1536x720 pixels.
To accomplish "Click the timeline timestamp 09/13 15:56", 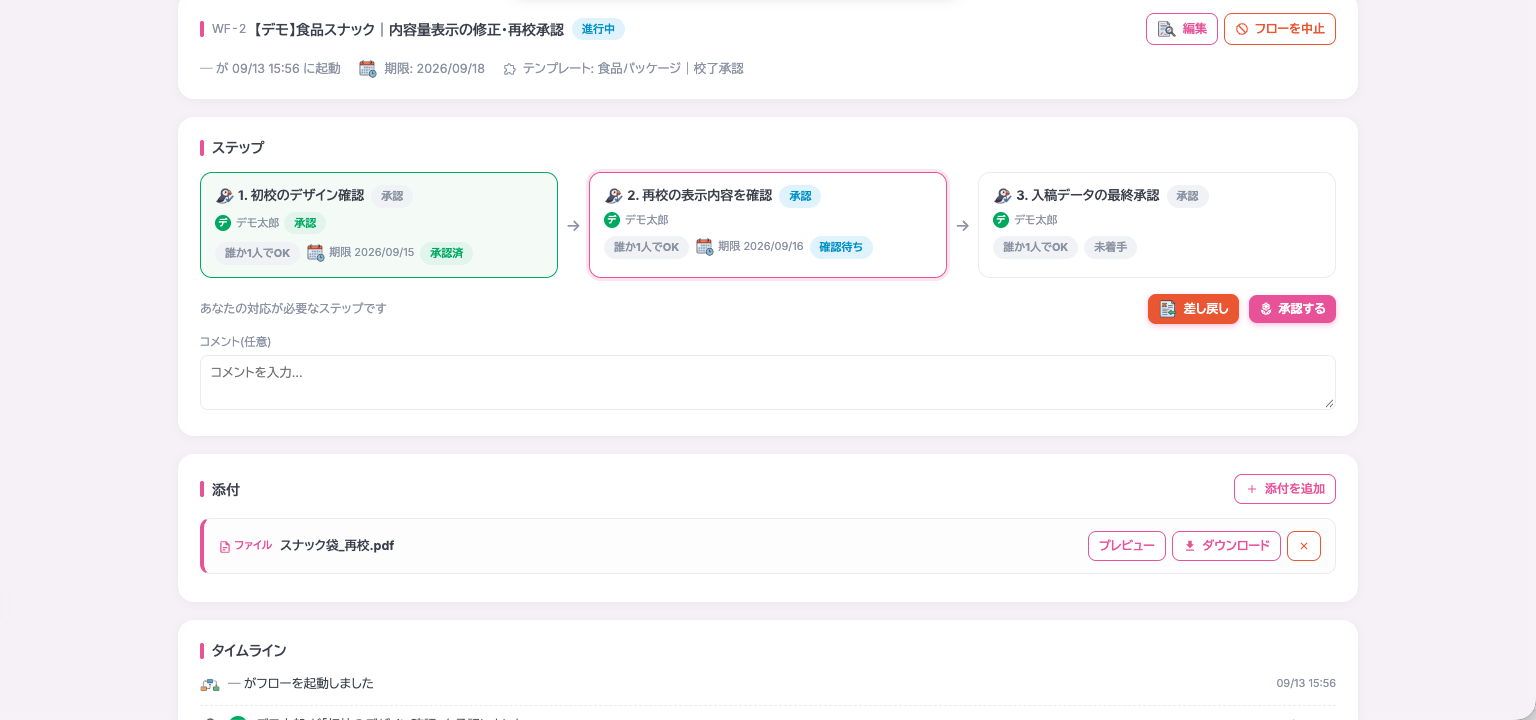I will [x=1306, y=684].
